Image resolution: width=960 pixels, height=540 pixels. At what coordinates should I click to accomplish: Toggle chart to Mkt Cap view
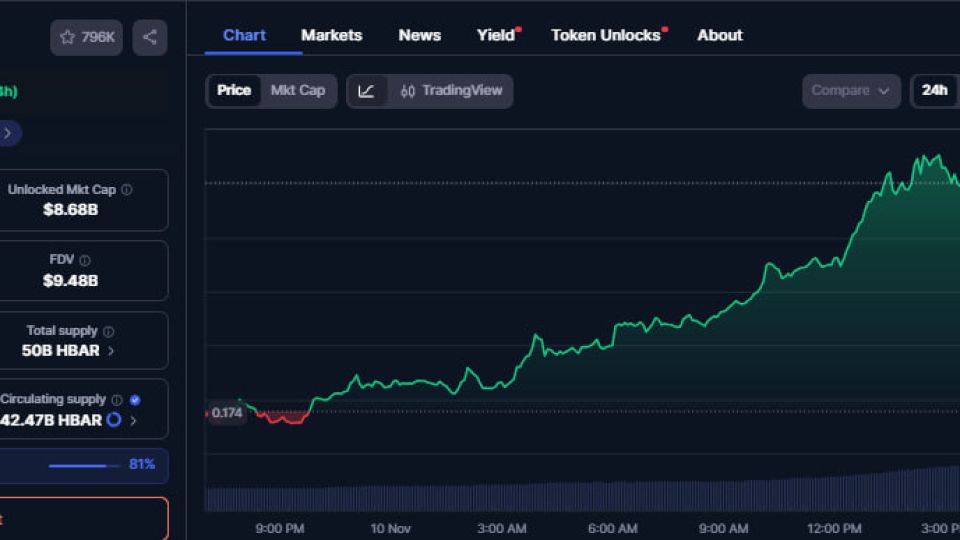[x=297, y=91]
